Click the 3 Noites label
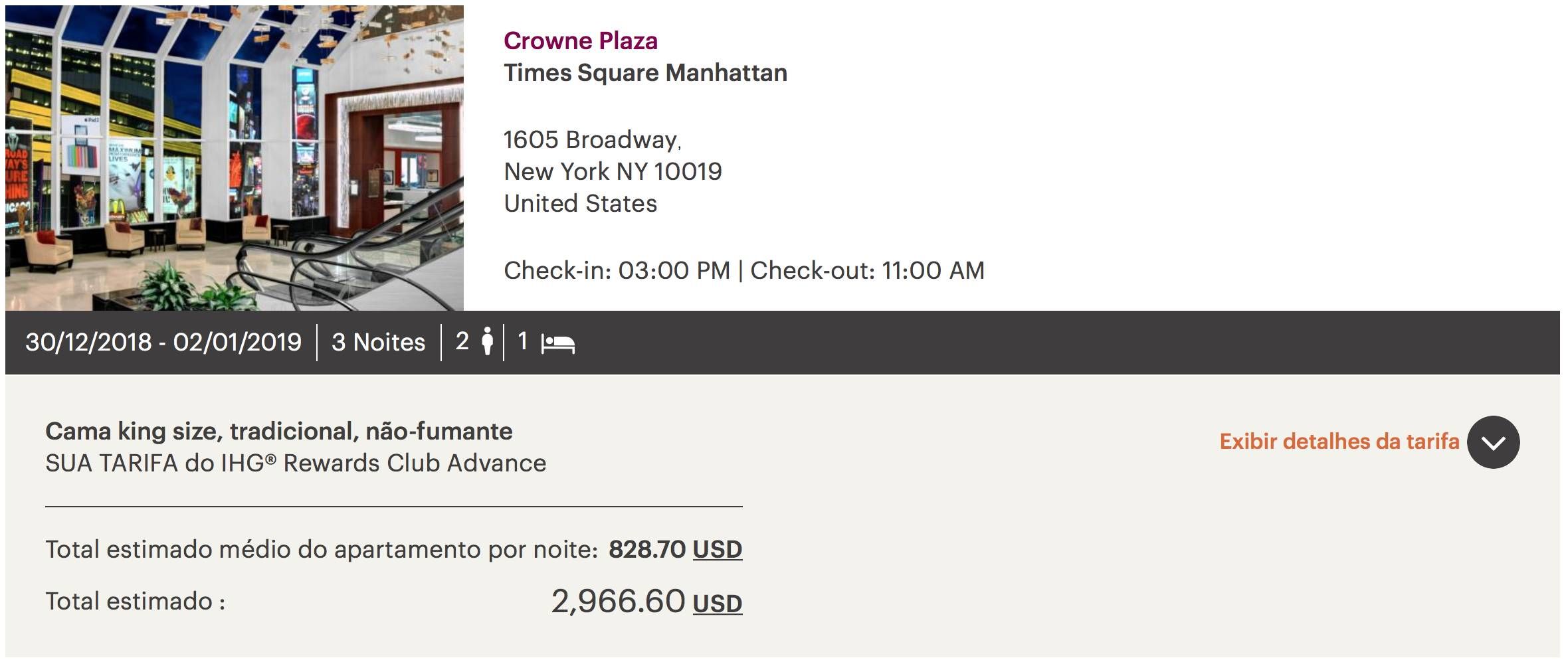 378,342
